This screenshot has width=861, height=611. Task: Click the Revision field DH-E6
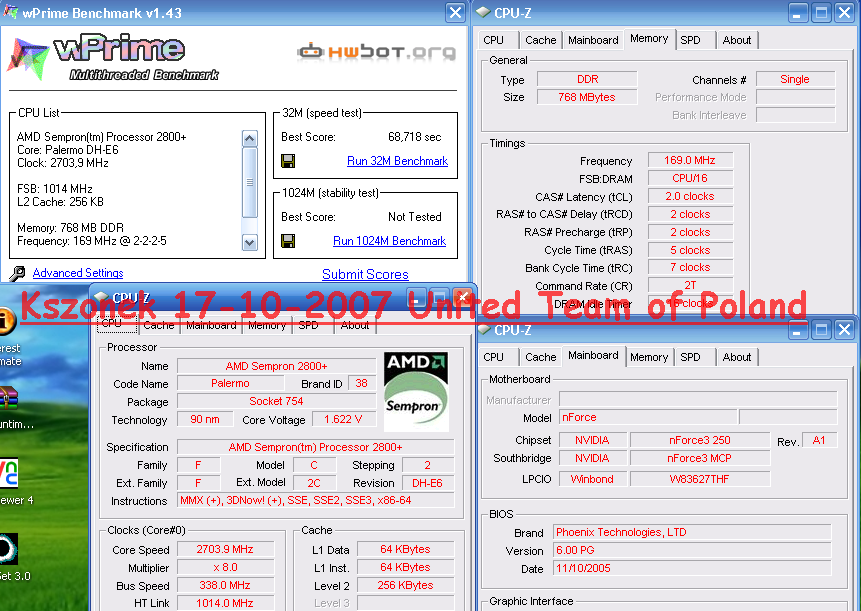point(428,483)
